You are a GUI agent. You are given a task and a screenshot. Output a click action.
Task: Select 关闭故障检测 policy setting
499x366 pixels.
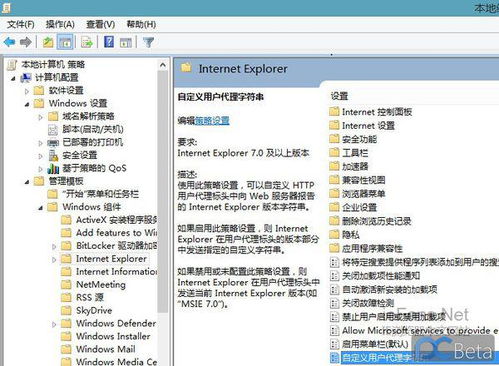tap(362, 303)
